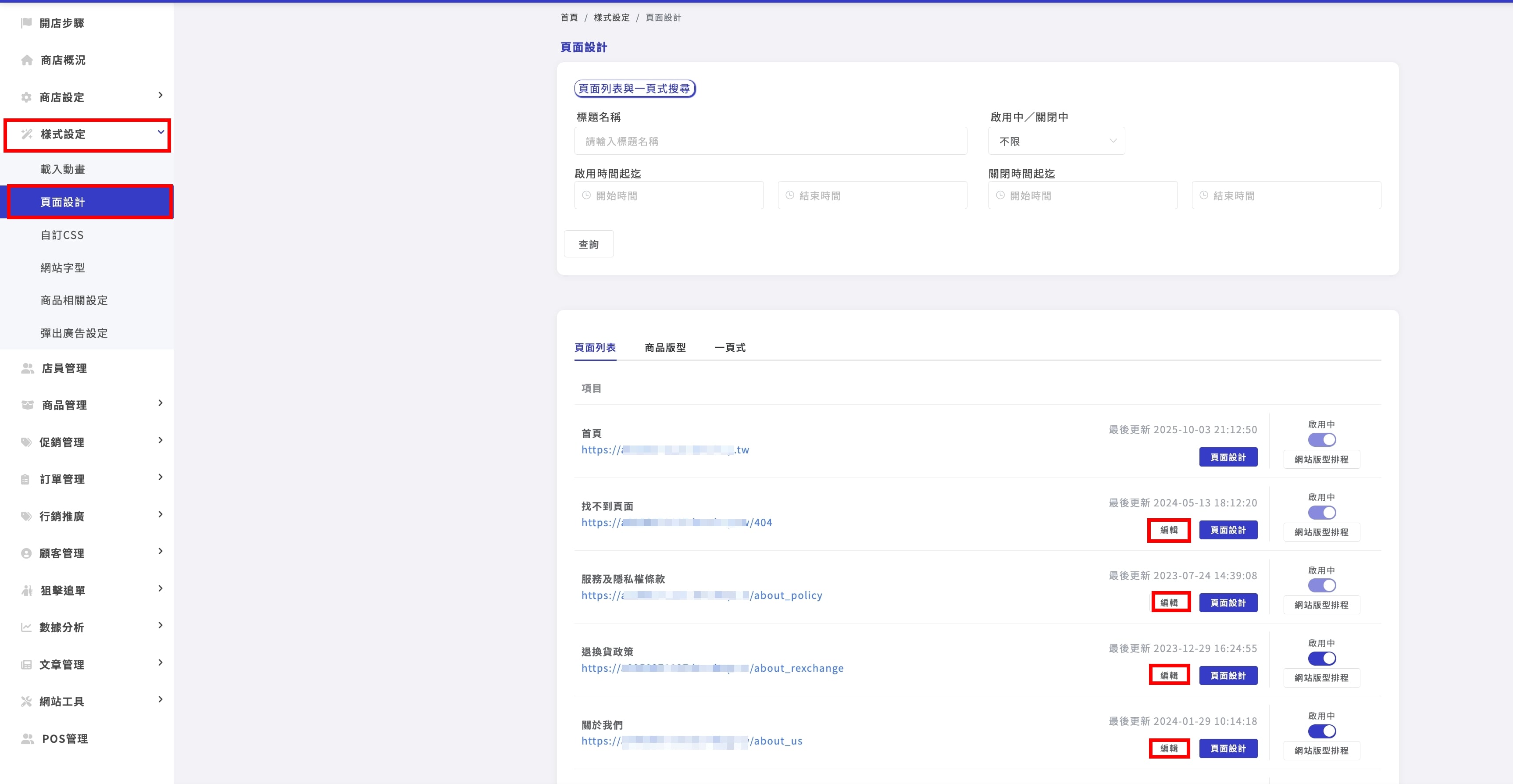This screenshot has height=784, width=1513.
Task: Focus the 標題名稱 text input field
Action: coord(770,141)
